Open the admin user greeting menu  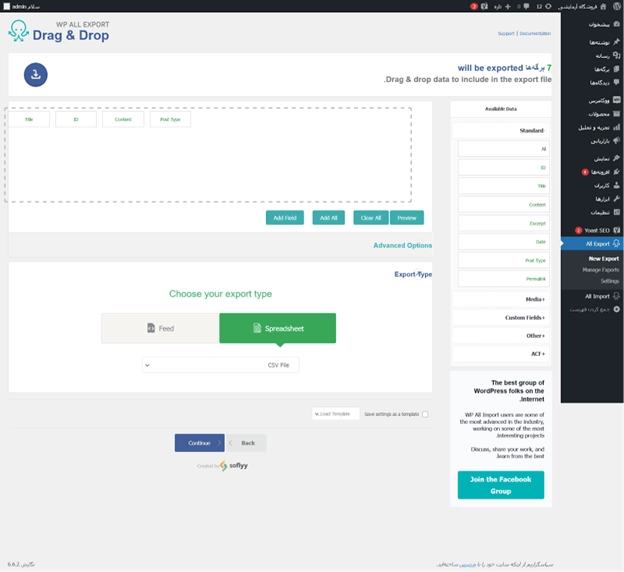21,6
